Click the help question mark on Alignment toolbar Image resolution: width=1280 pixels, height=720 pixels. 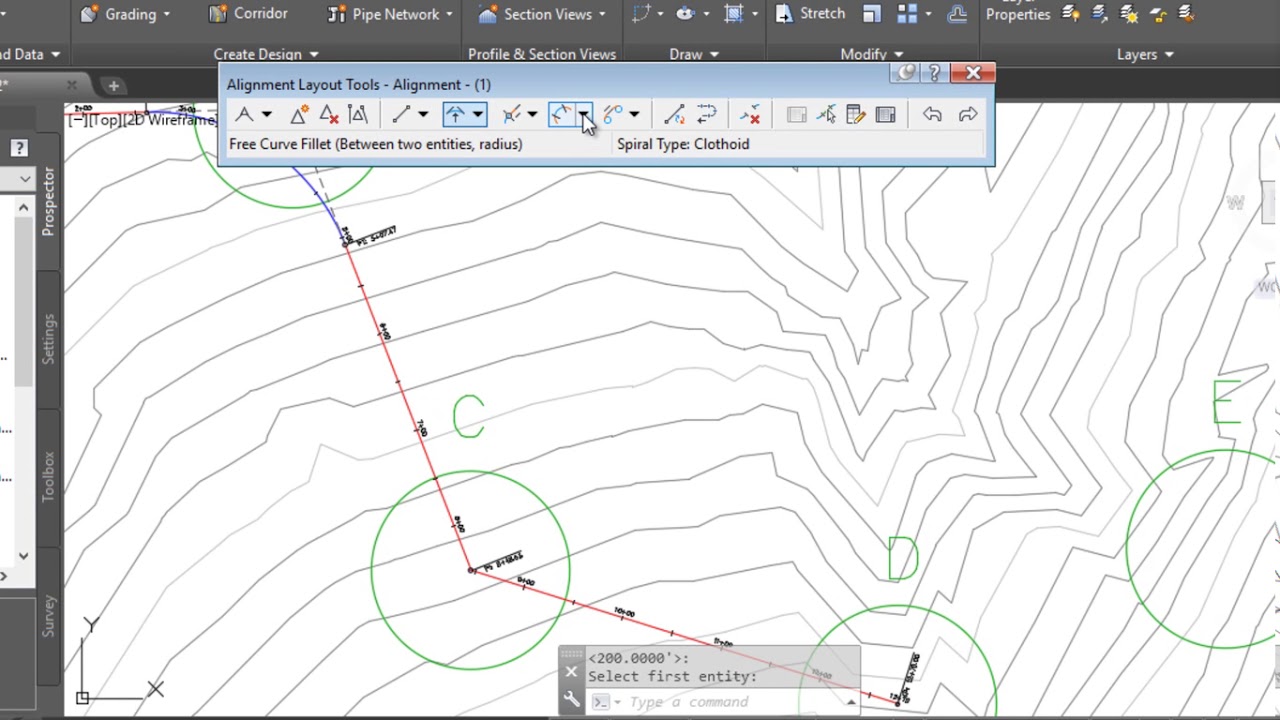[x=934, y=73]
